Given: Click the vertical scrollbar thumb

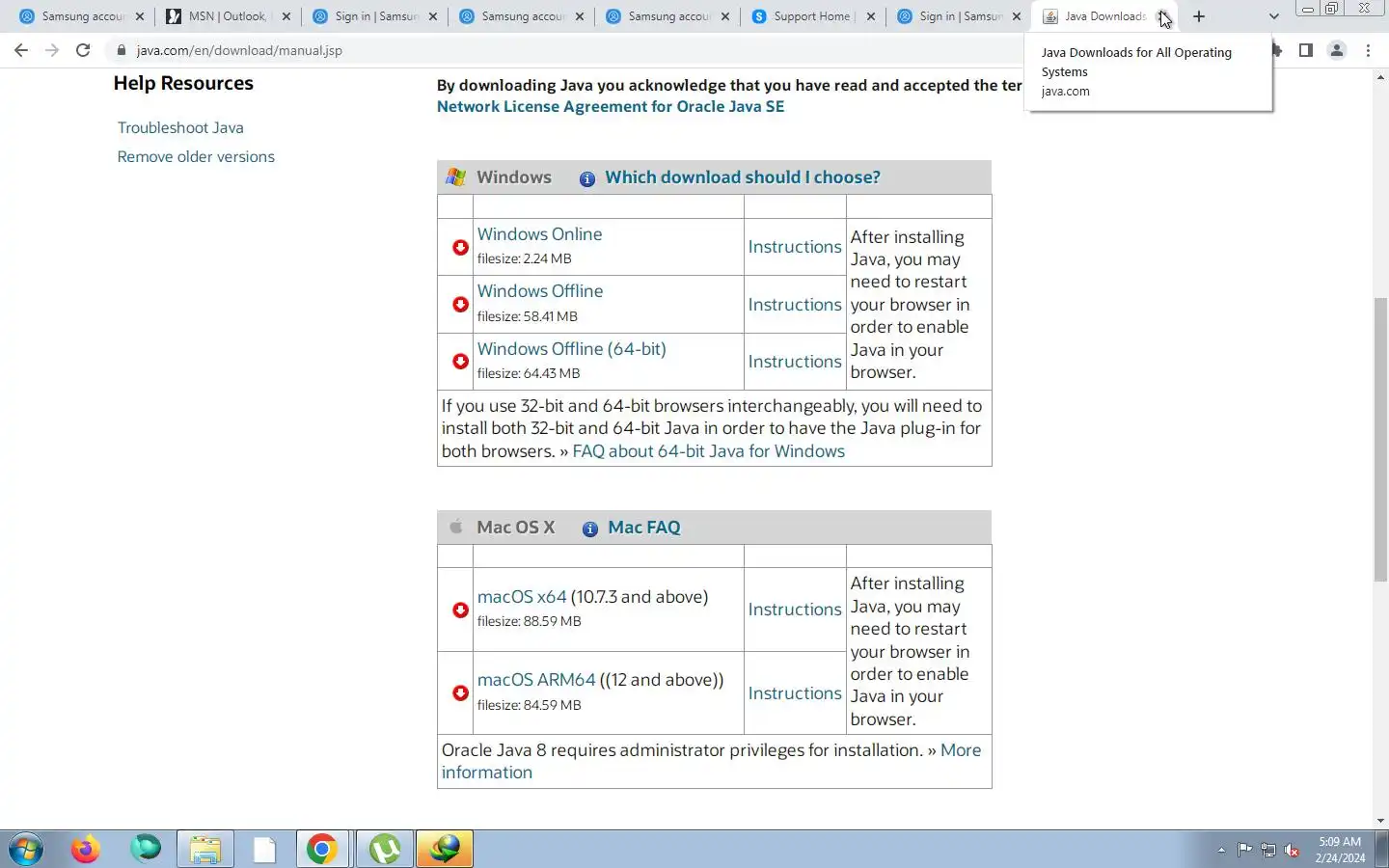Looking at the screenshot, I should point(1380,440).
